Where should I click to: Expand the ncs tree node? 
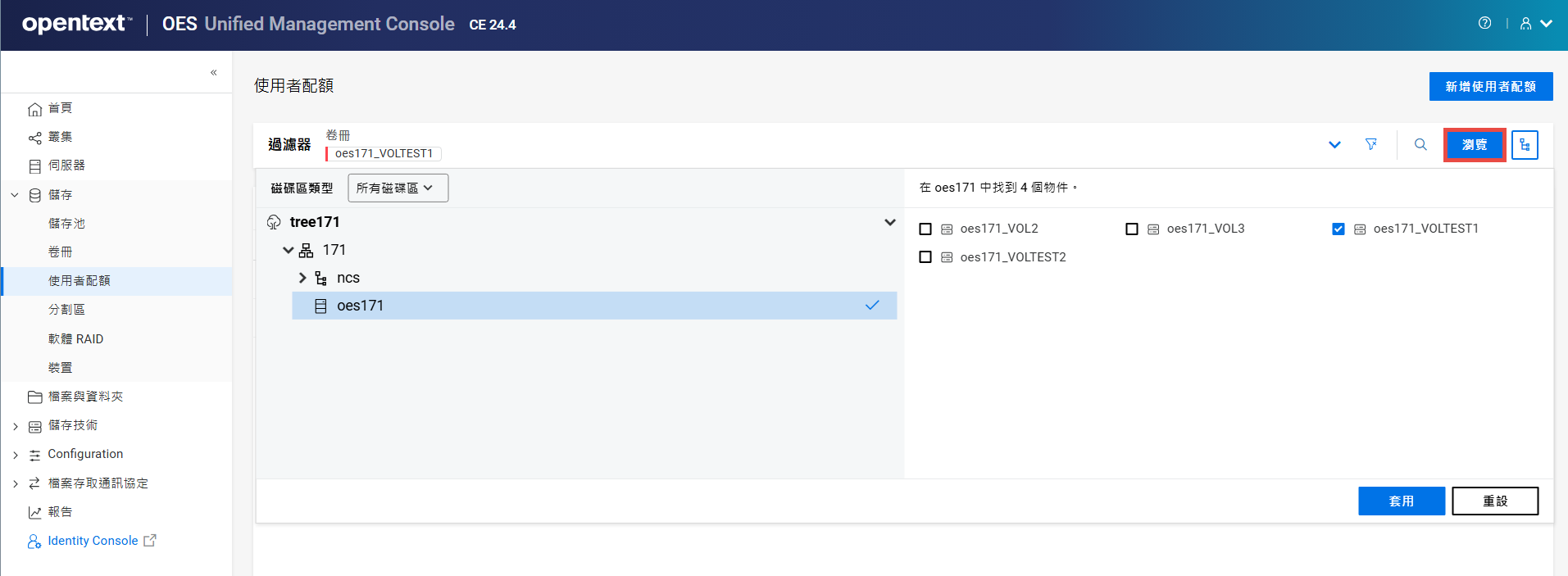coord(302,279)
